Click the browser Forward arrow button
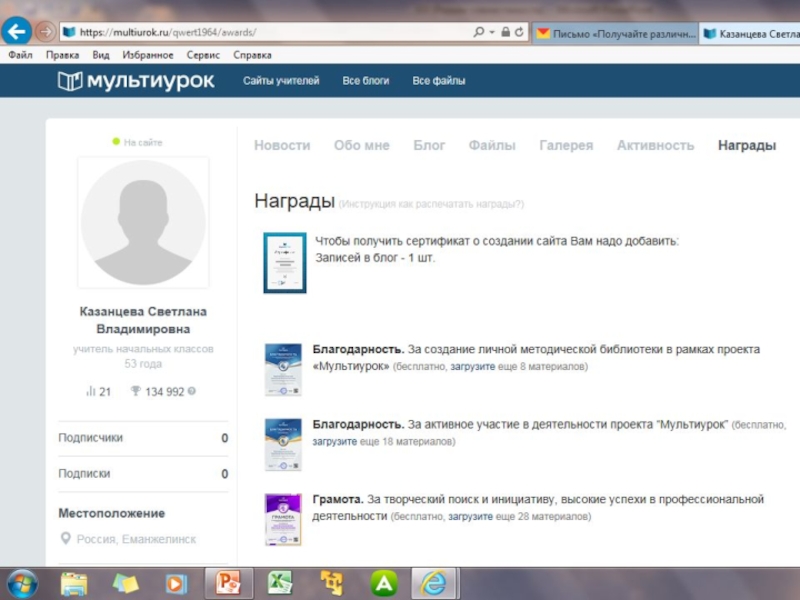Viewport: 800px width, 600px height. coord(45,32)
